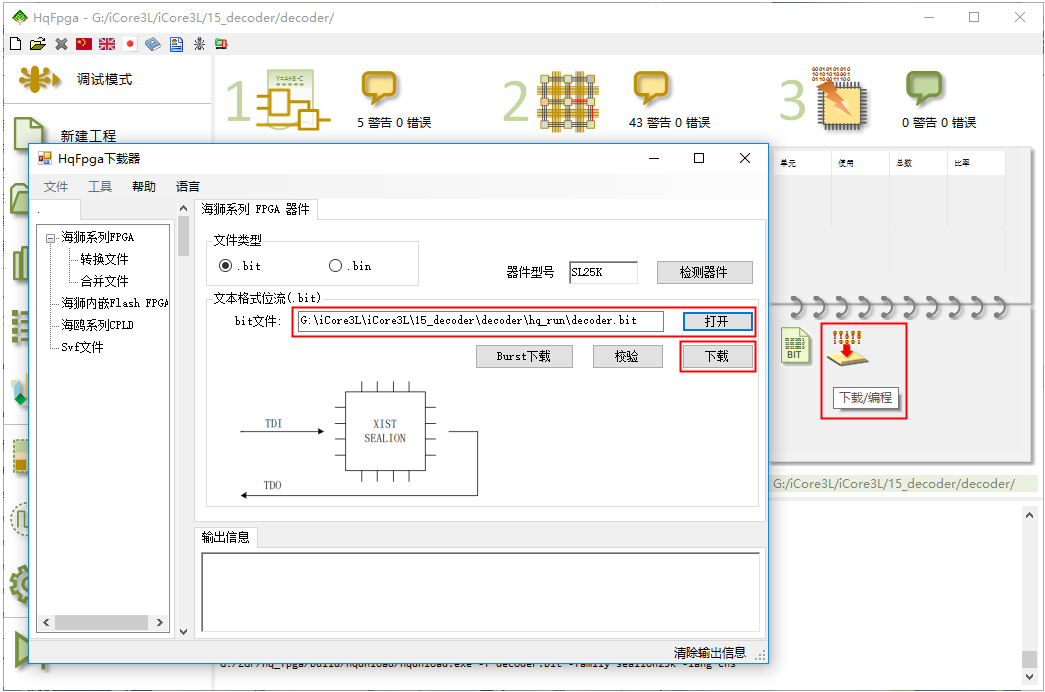
Task: Click the download/program chip icon (下载/编程)
Action: pyautogui.click(x=845, y=347)
